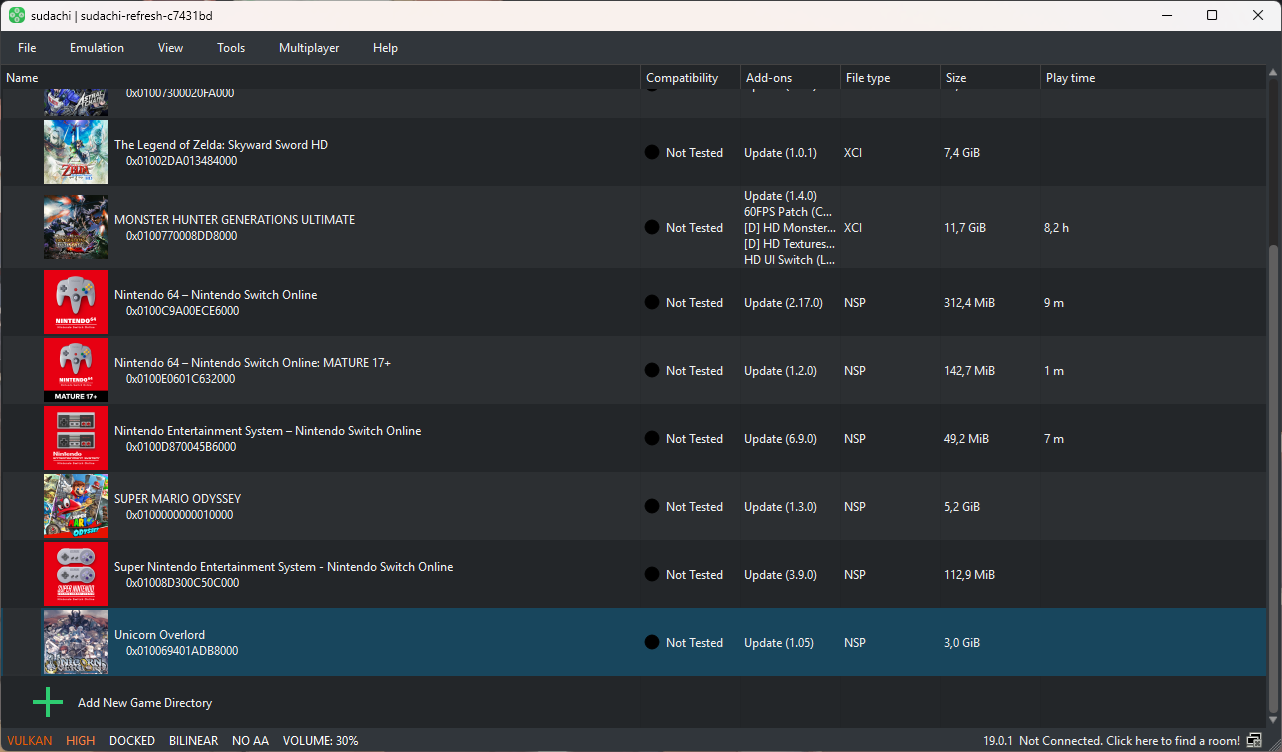Open the Help menu
Image resolution: width=1282 pixels, height=752 pixels.
coord(385,48)
